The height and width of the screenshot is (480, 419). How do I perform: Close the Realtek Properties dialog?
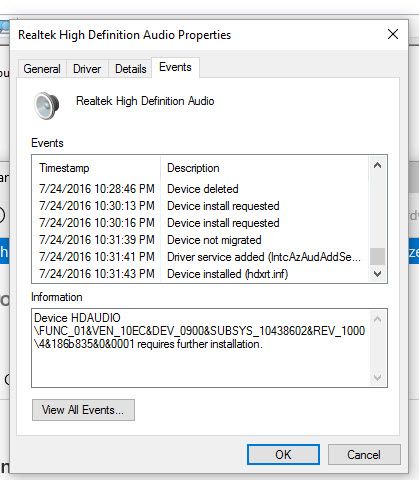pos(393,34)
